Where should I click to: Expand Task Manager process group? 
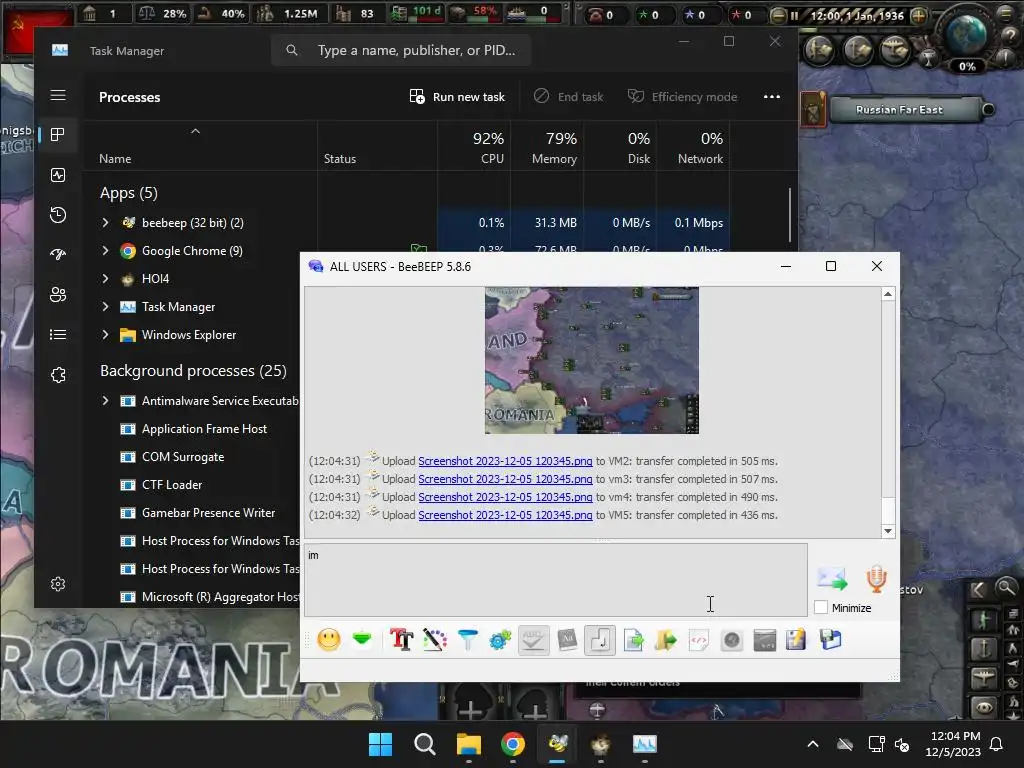click(105, 306)
